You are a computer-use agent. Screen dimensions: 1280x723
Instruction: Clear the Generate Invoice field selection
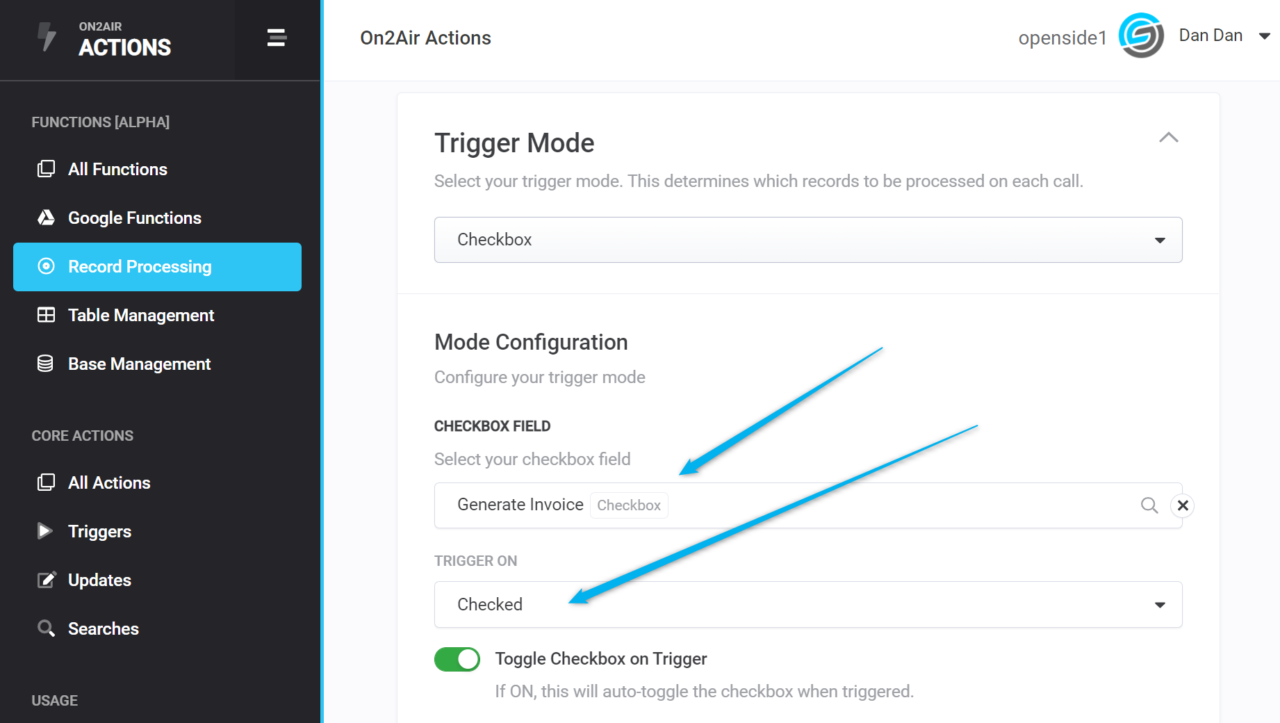1182,505
